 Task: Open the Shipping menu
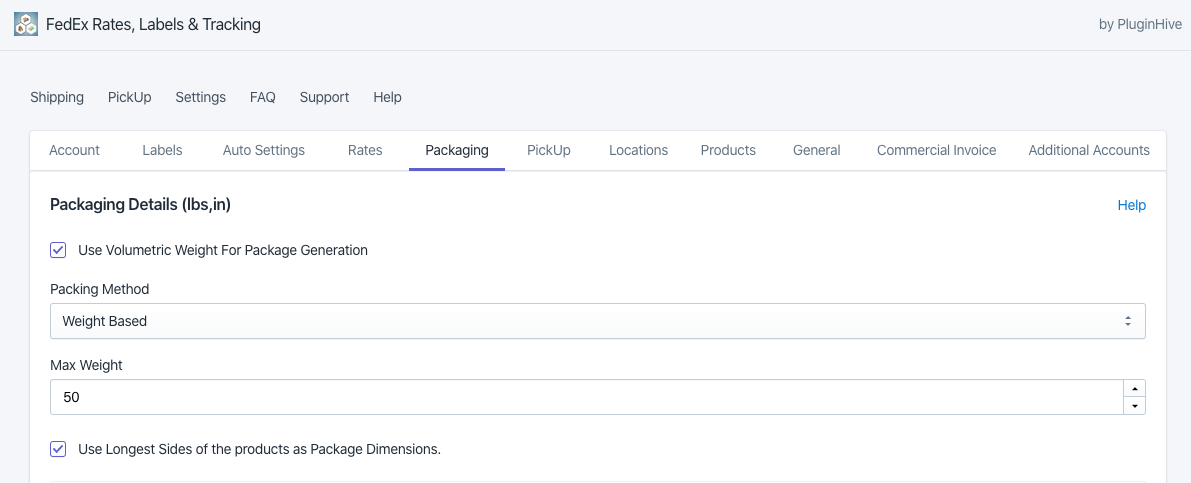click(57, 97)
